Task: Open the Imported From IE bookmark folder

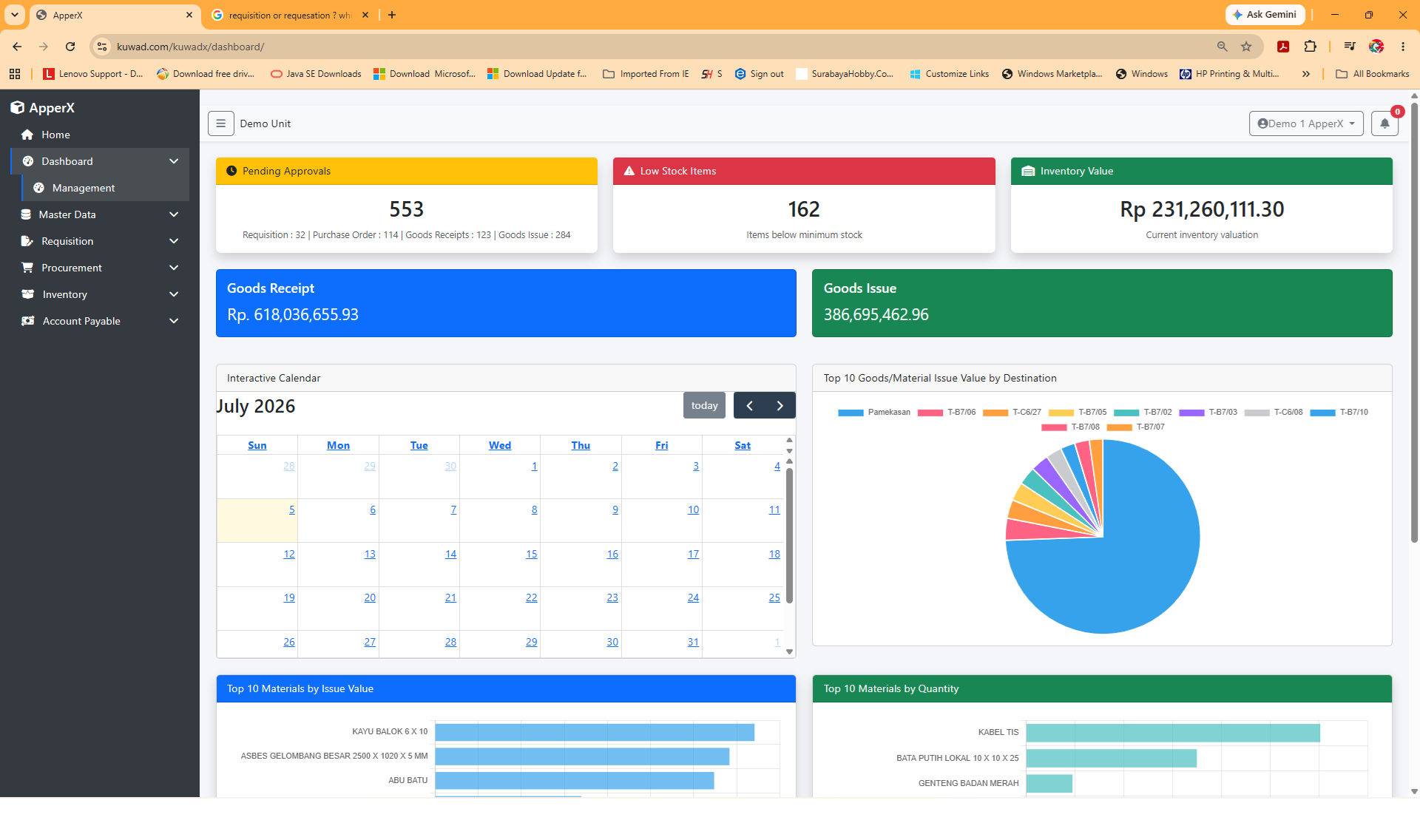Action: 646,74
